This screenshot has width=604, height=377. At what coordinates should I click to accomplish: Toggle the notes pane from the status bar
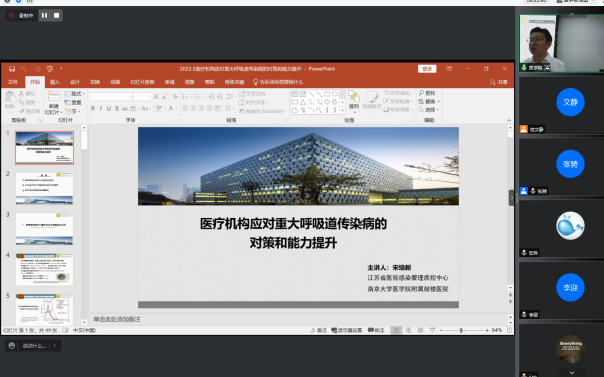tap(319, 330)
